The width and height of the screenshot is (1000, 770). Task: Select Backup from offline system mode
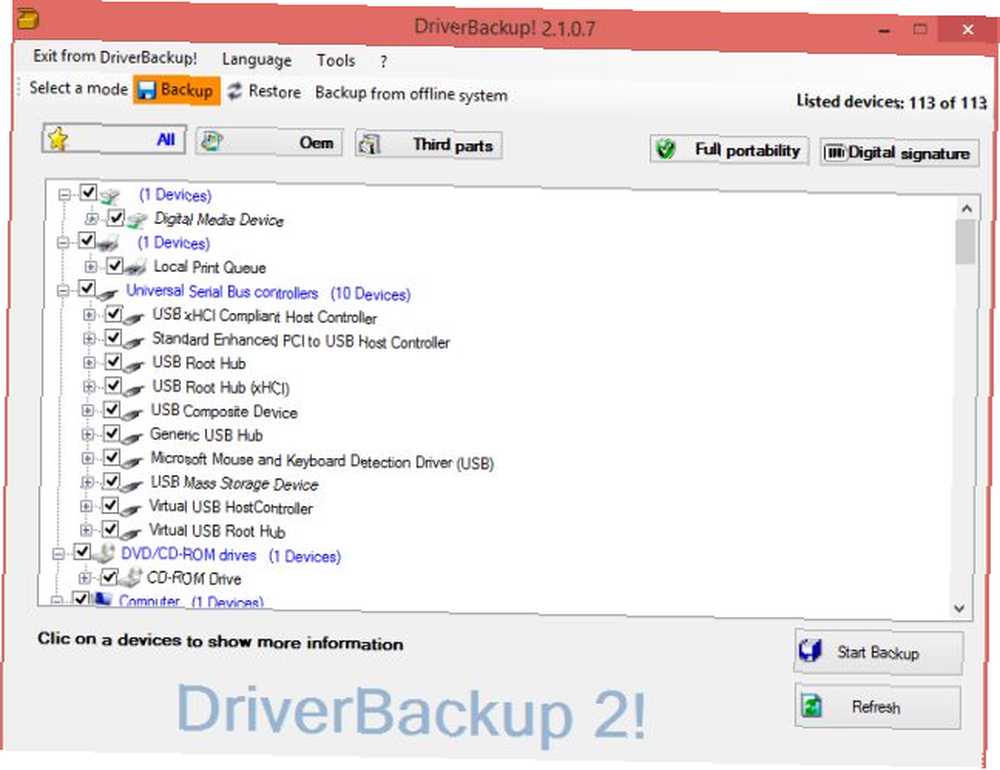(411, 94)
